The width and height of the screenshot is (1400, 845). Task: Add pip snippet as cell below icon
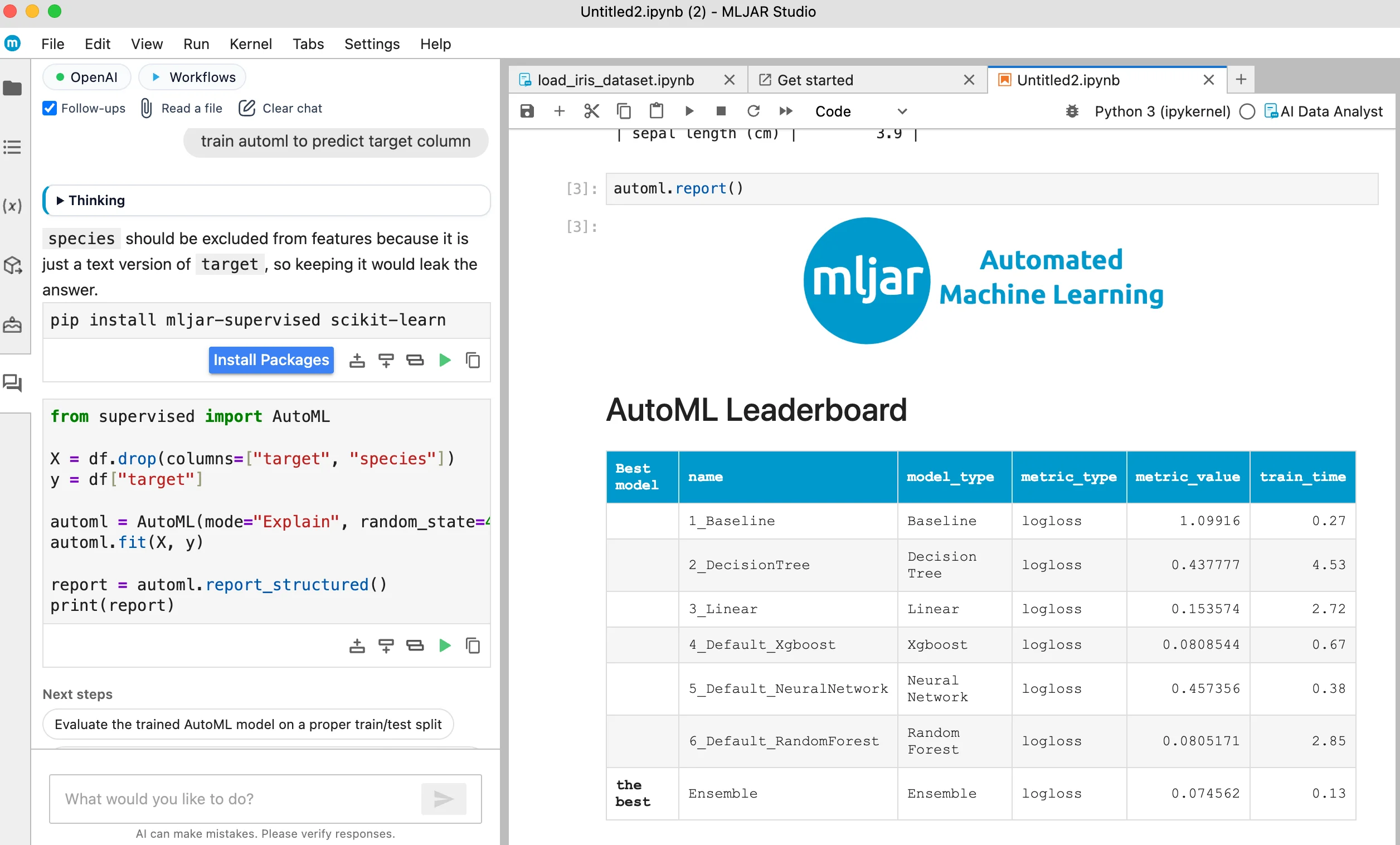pyautogui.click(x=386, y=360)
